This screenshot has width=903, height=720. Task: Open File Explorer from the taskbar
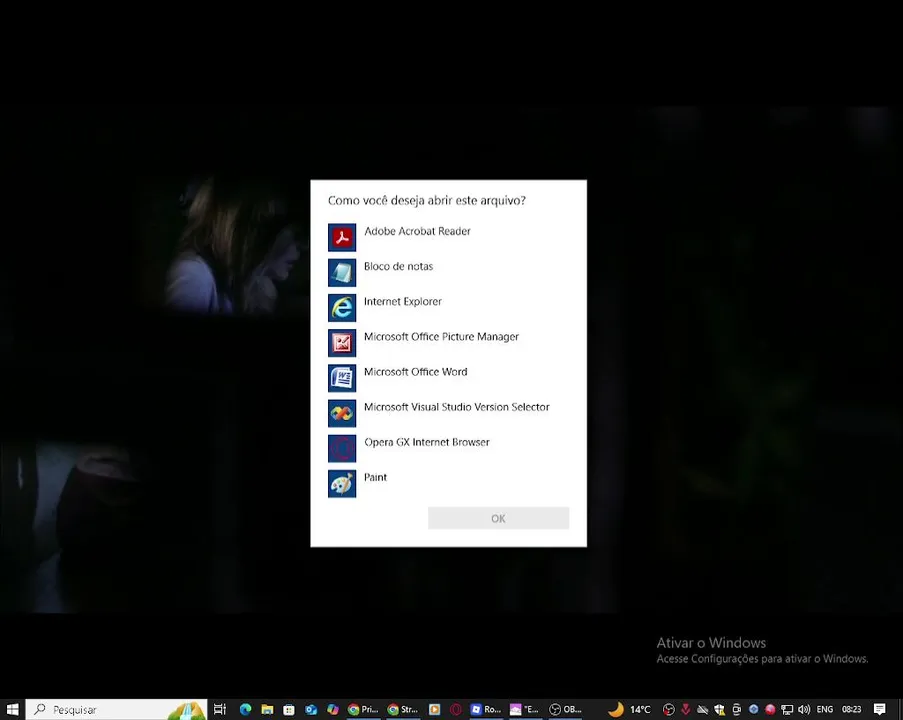tap(267, 709)
